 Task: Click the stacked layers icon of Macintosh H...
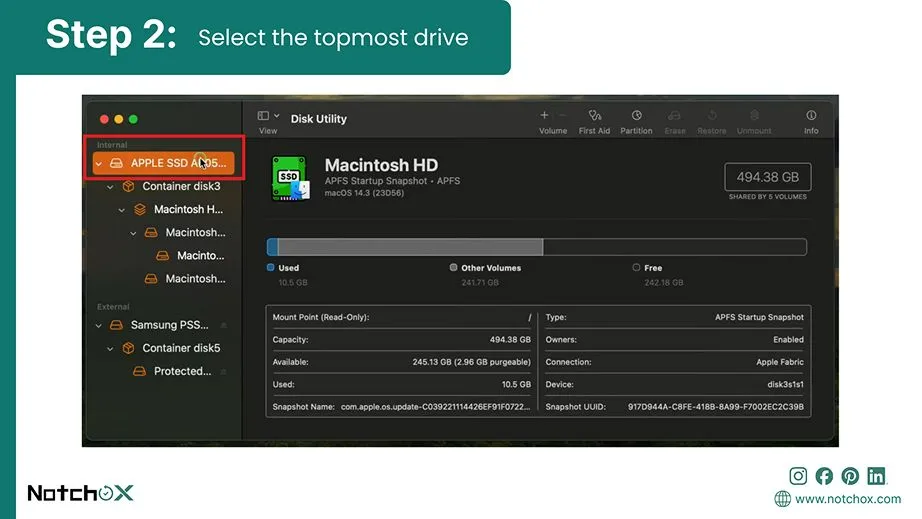point(139,209)
